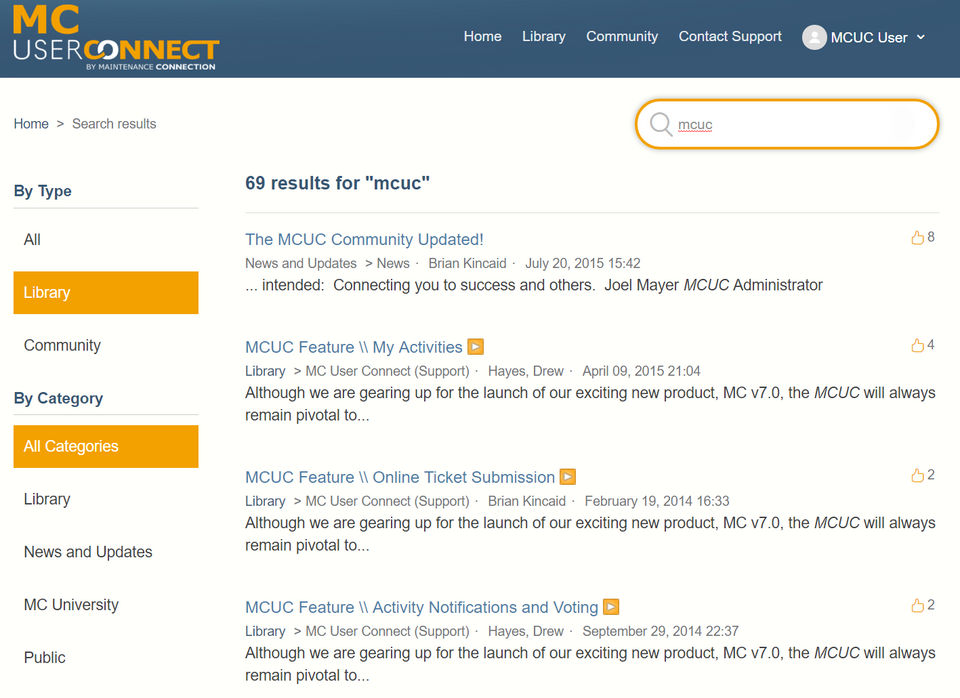Click MC User Connect (Support) under Online Ticket Submission
960x698 pixels.
click(x=387, y=501)
